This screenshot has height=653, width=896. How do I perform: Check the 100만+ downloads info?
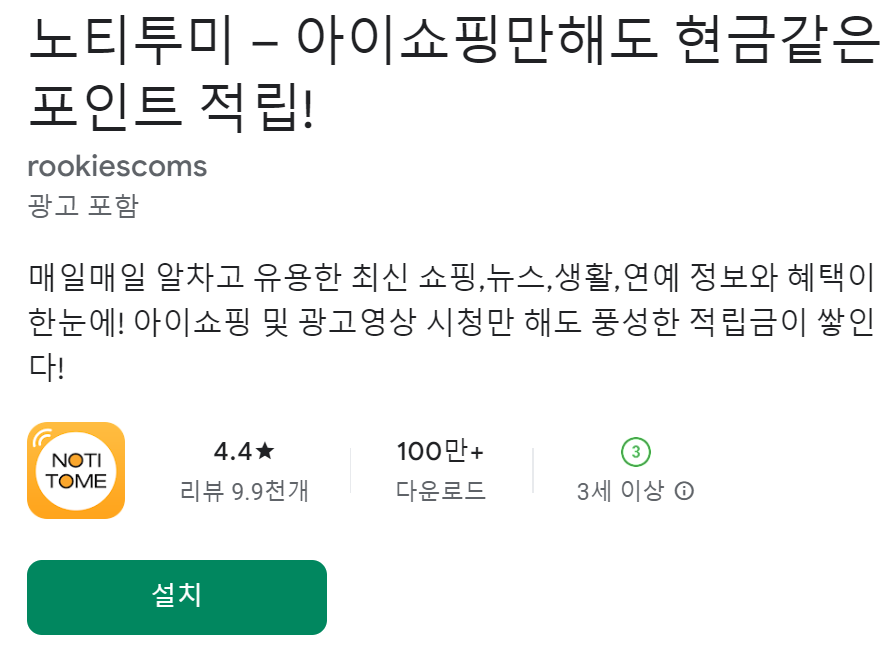tap(443, 452)
